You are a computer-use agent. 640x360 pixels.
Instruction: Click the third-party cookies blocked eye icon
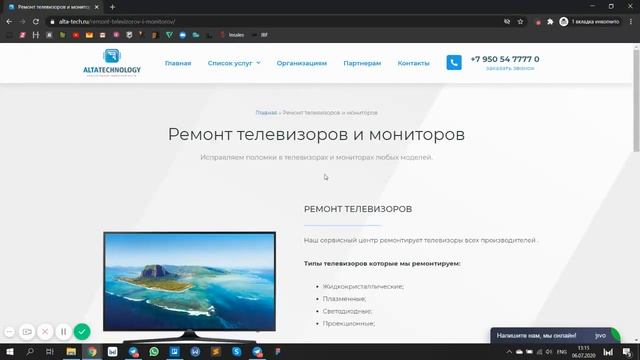pos(507,22)
